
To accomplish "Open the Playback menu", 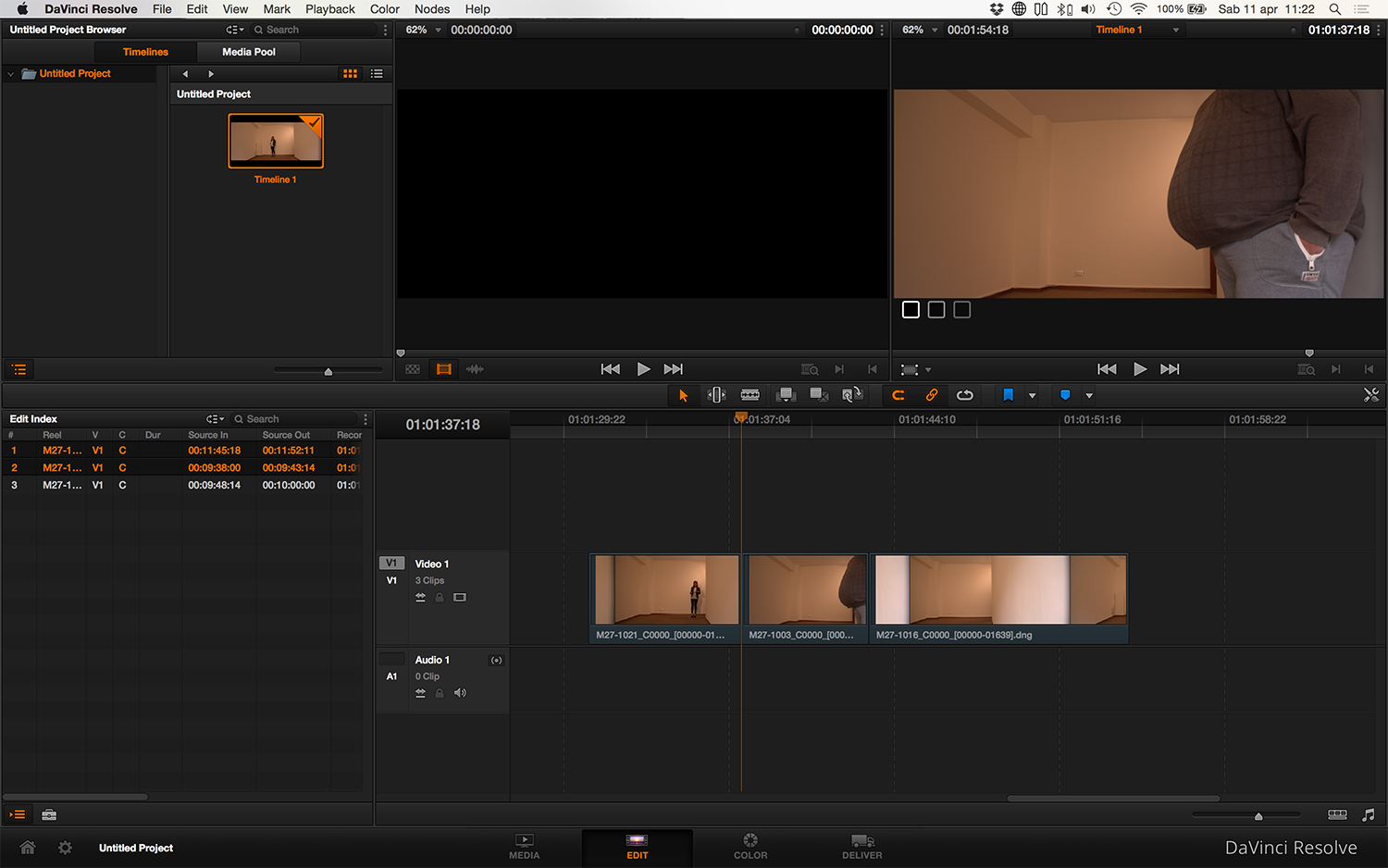I will [330, 9].
